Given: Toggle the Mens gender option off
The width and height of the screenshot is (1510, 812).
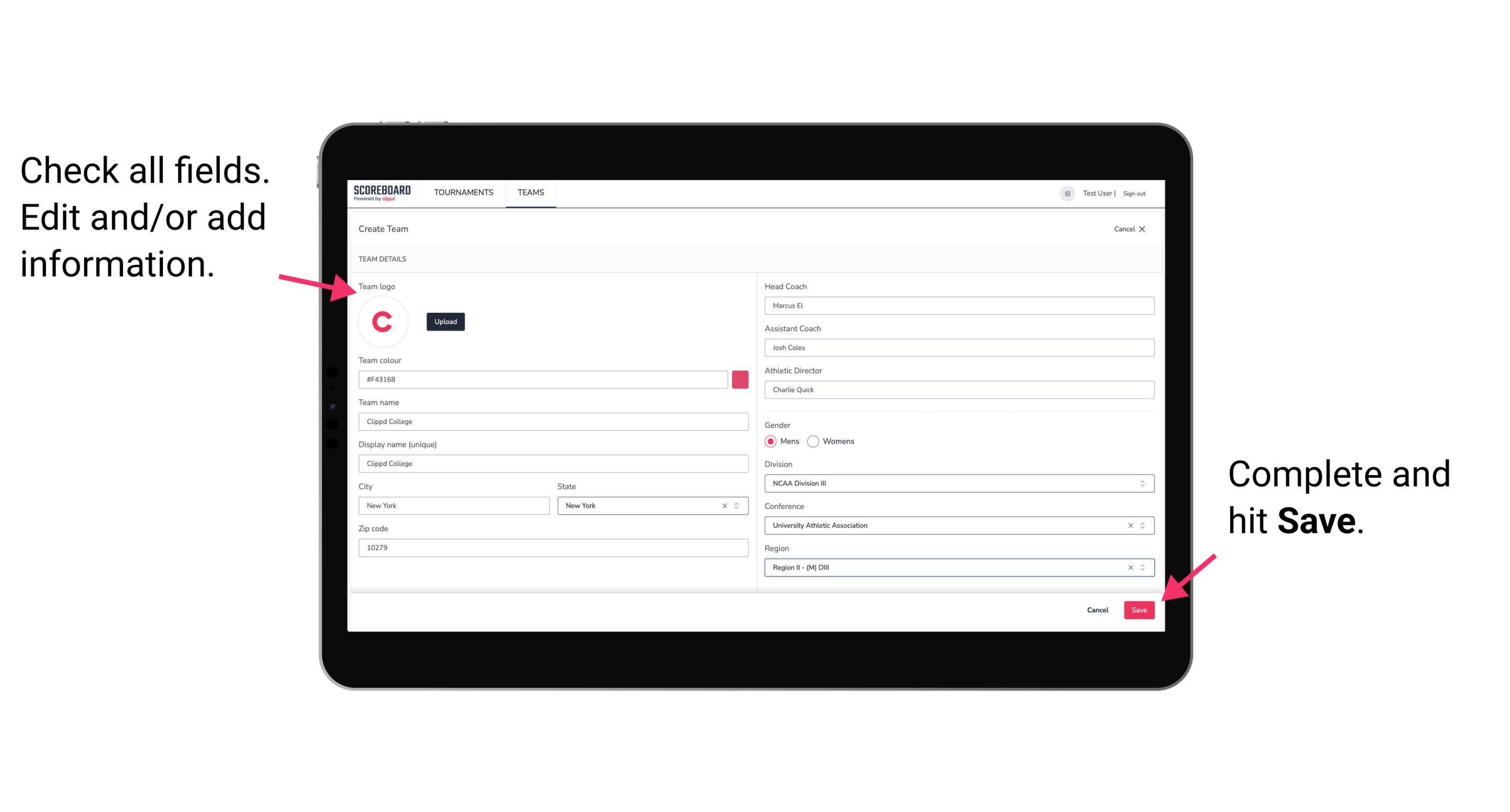Looking at the screenshot, I should pos(772,441).
